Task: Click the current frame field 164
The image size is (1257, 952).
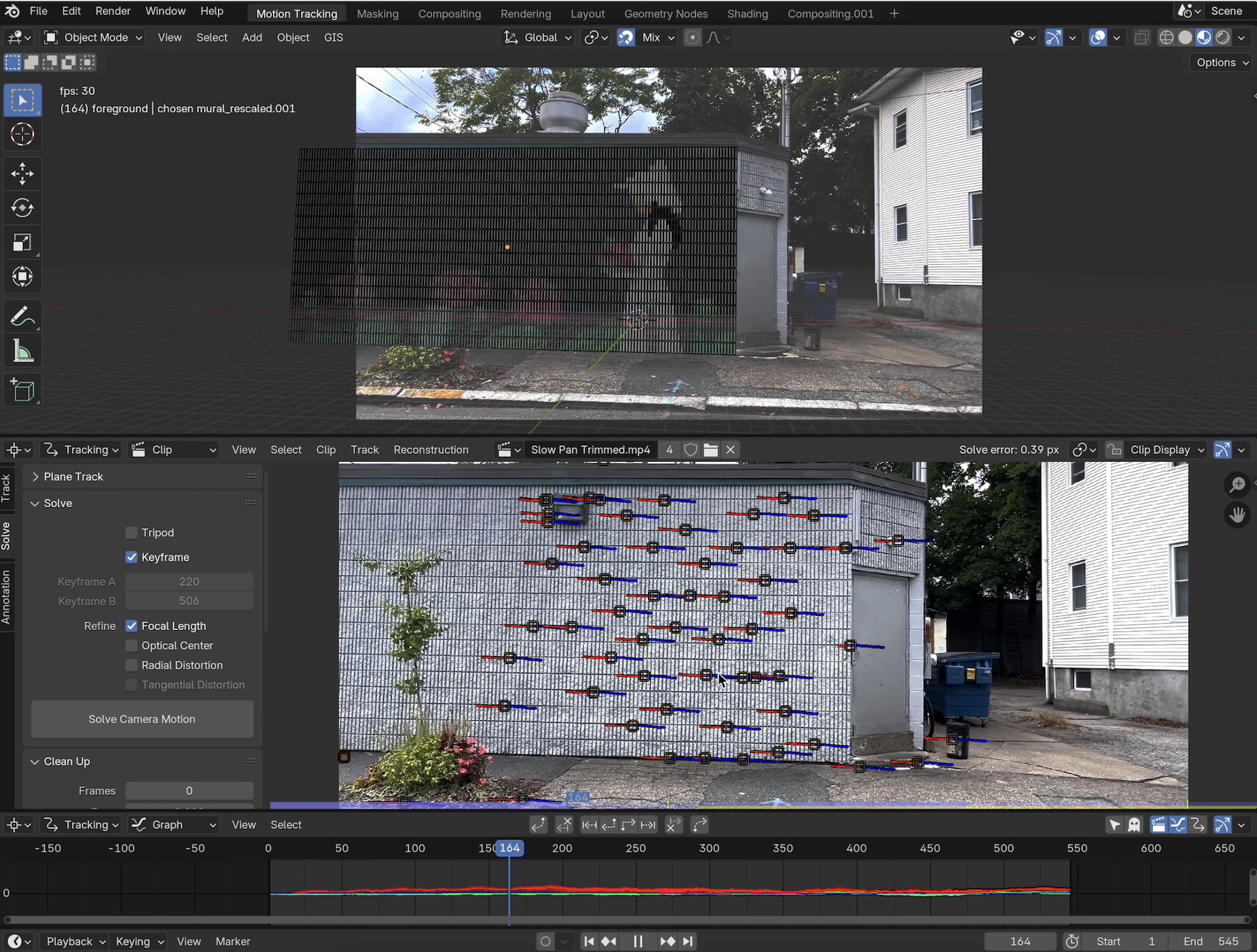Action: [x=1020, y=942]
